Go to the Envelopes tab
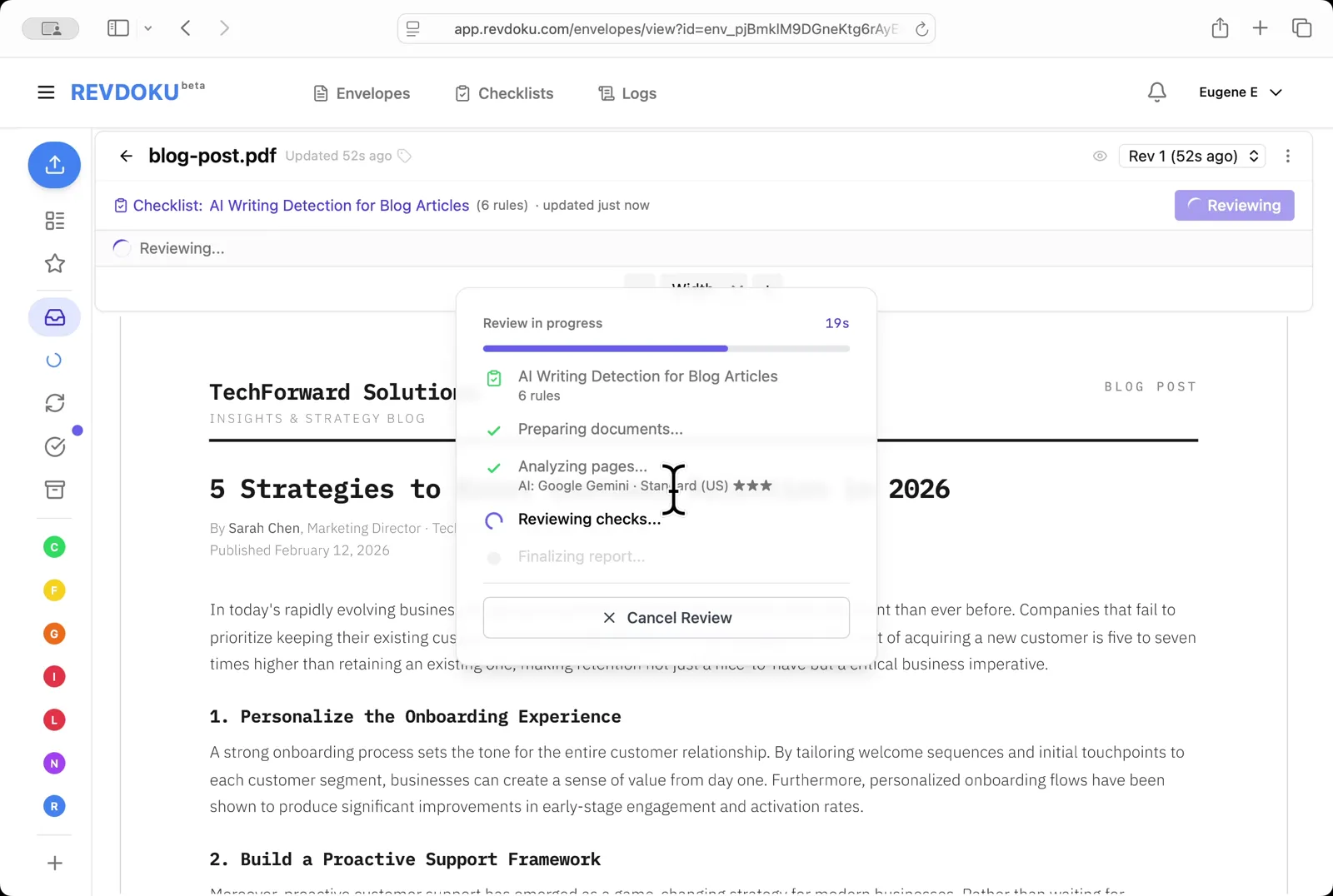Viewport: 1333px width, 896px height. point(362,93)
